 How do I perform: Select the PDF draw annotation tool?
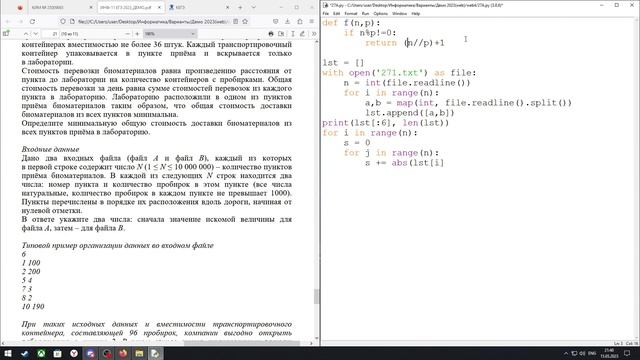(302, 33)
